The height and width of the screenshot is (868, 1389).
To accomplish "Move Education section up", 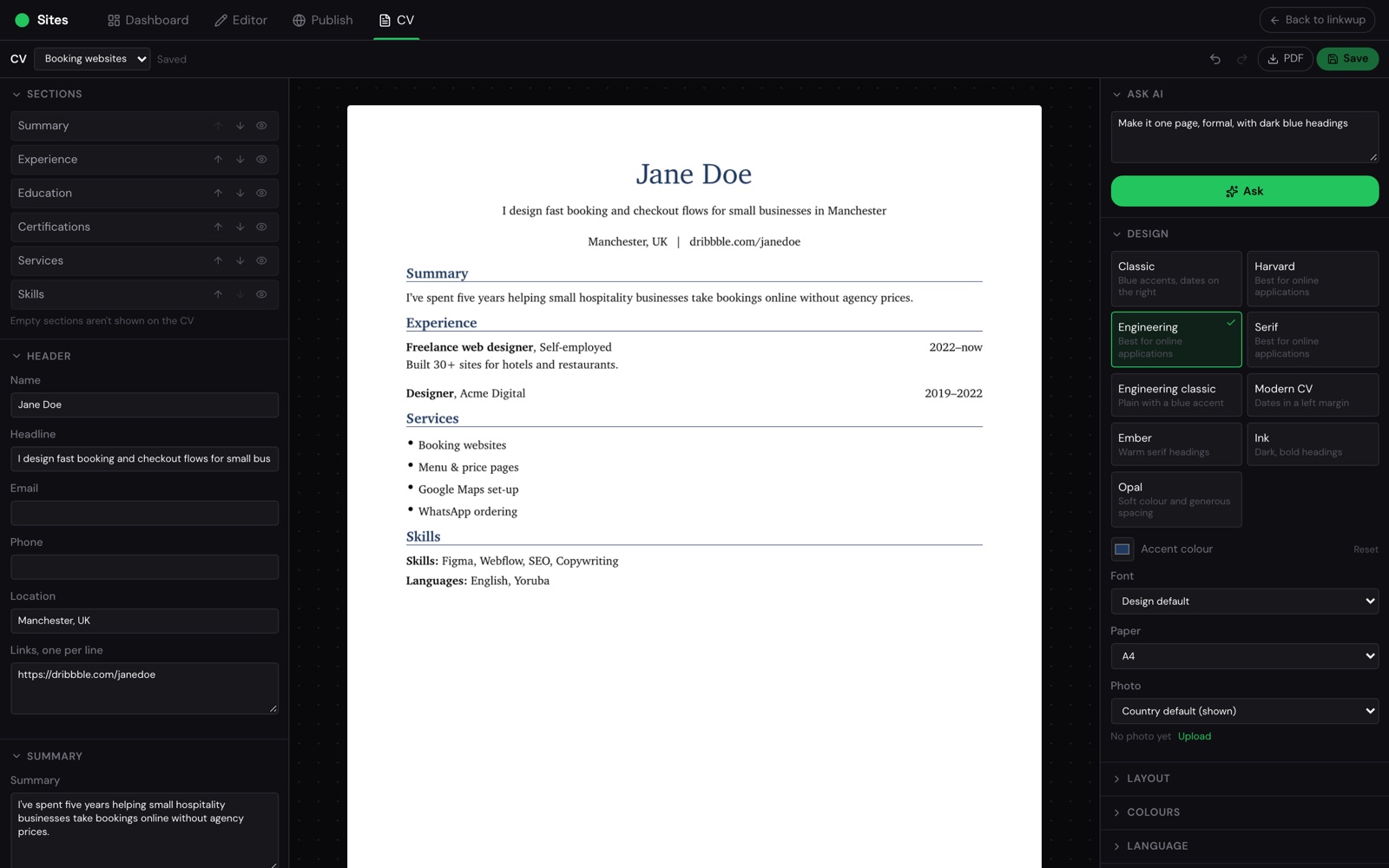I will (x=218, y=194).
